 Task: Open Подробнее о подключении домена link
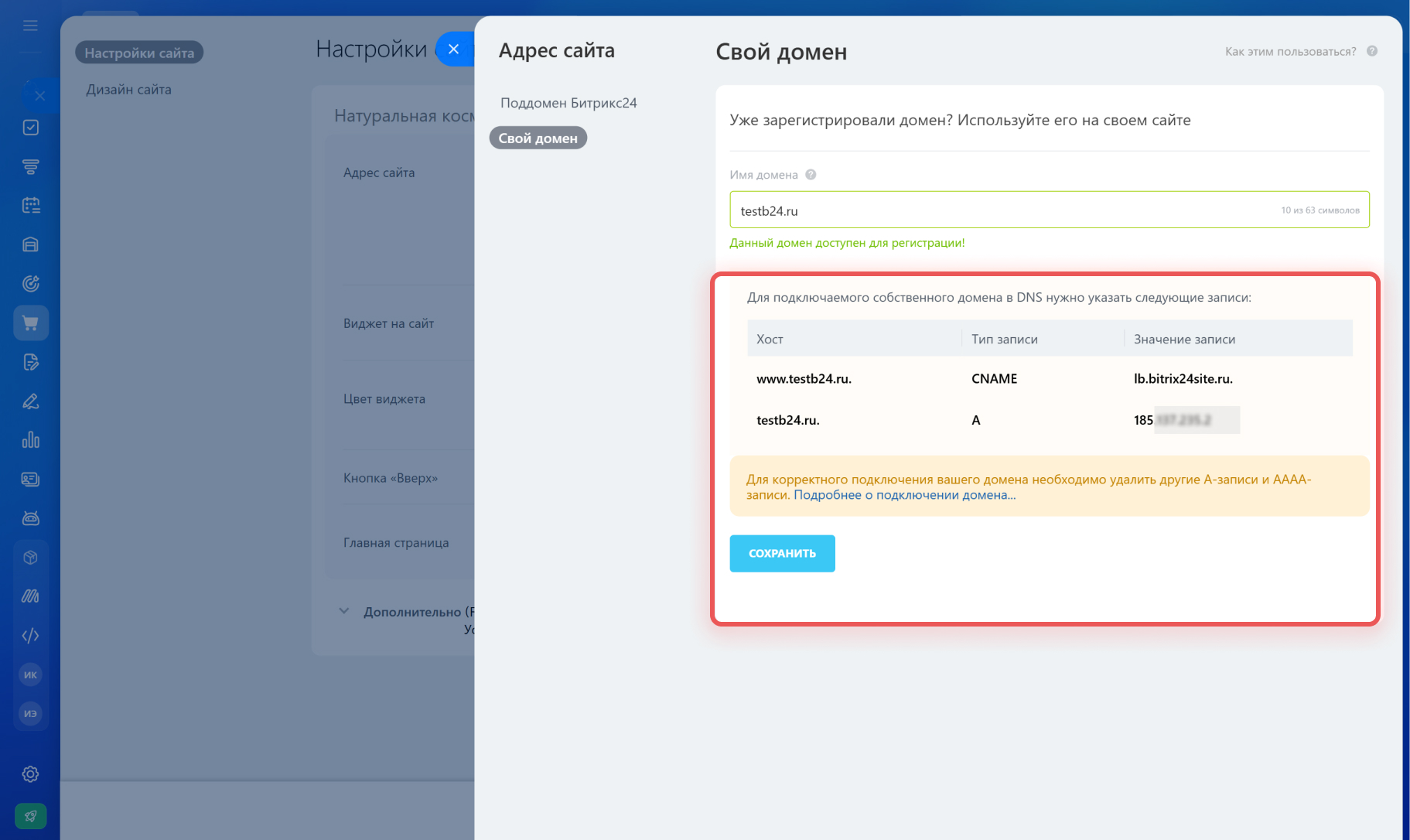[904, 495]
